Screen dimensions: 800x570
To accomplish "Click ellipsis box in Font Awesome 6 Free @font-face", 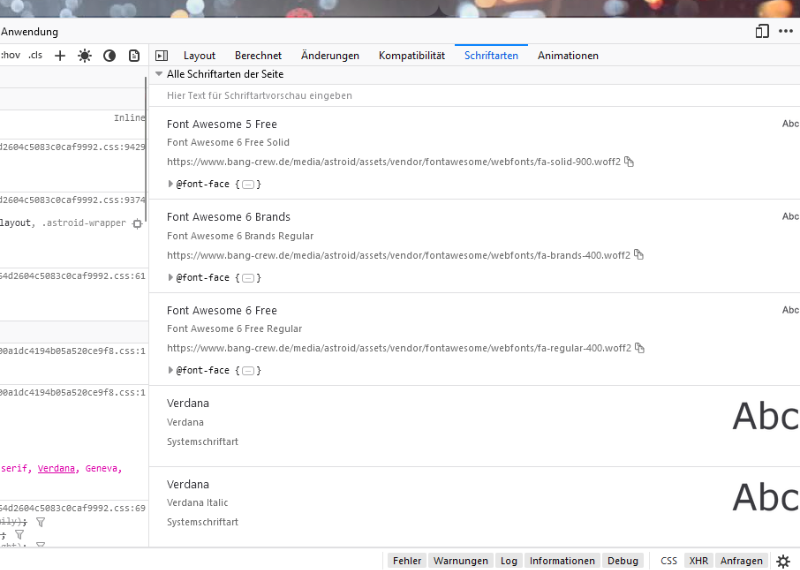I will coord(248,370).
